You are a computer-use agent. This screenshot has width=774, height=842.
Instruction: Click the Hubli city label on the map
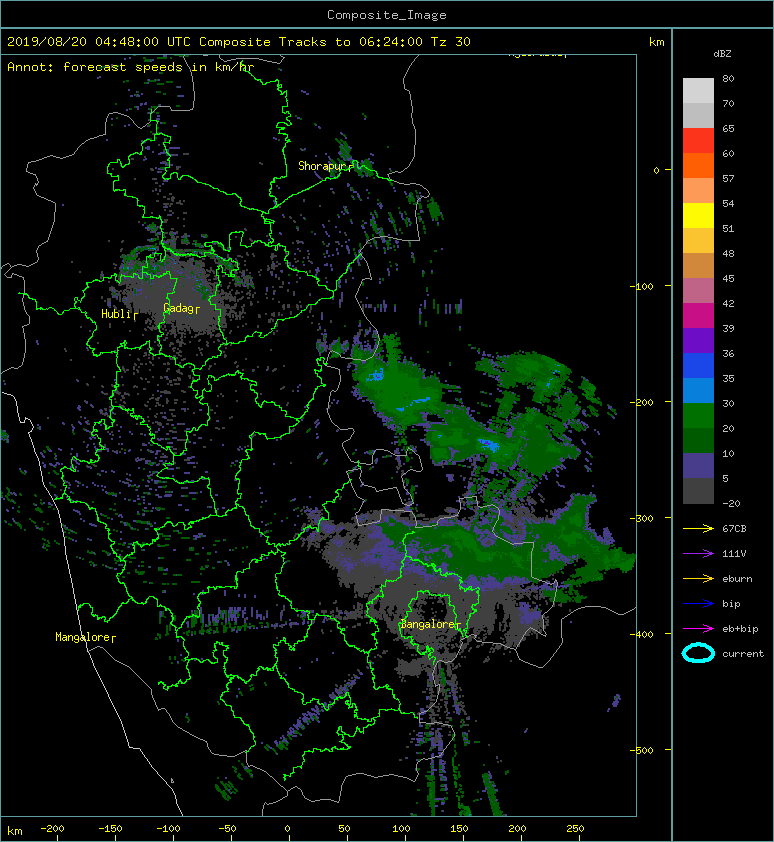(x=116, y=314)
